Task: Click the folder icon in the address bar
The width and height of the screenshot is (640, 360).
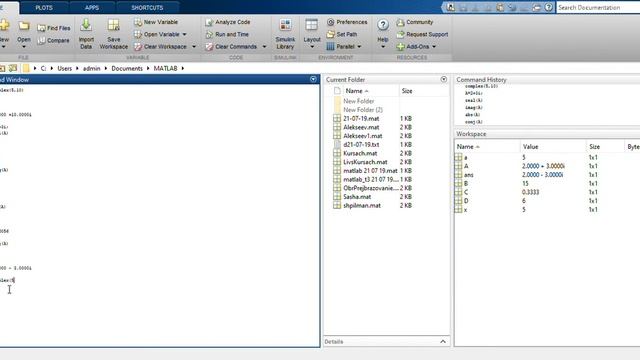Action: pos(26,68)
